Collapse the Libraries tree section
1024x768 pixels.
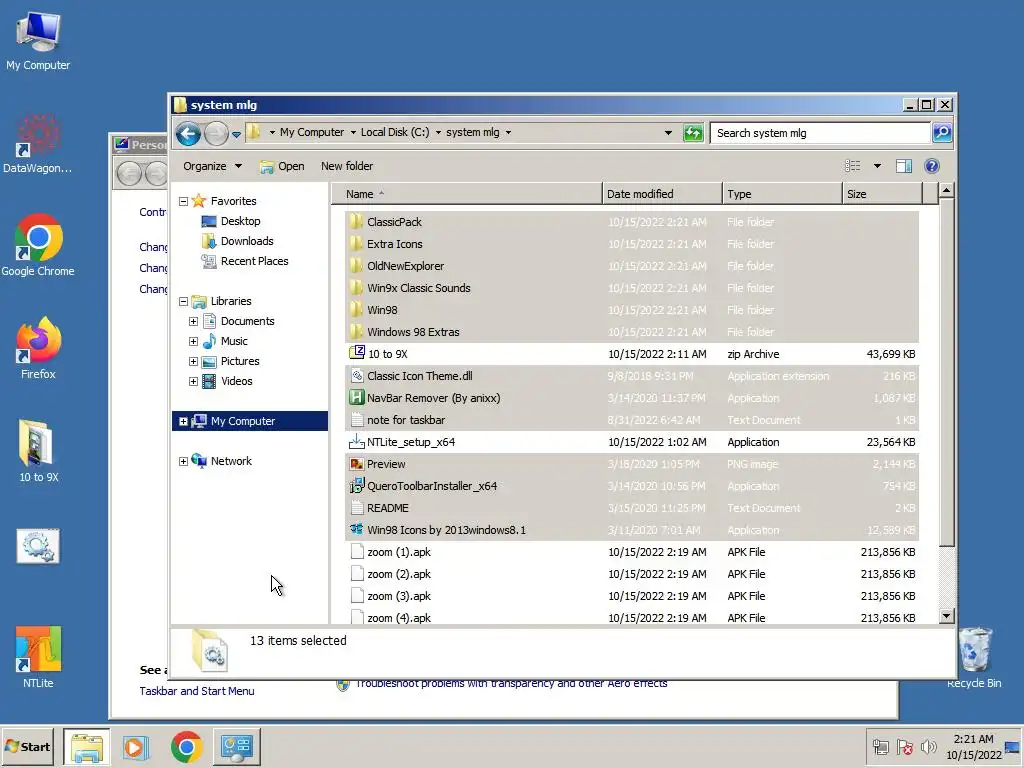pyautogui.click(x=184, y=301)
